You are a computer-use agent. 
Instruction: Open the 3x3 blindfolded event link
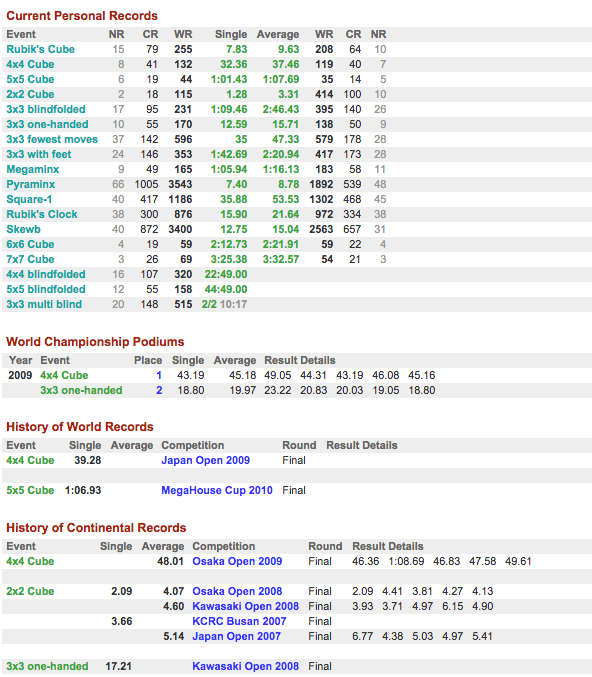tap(46, 109)
